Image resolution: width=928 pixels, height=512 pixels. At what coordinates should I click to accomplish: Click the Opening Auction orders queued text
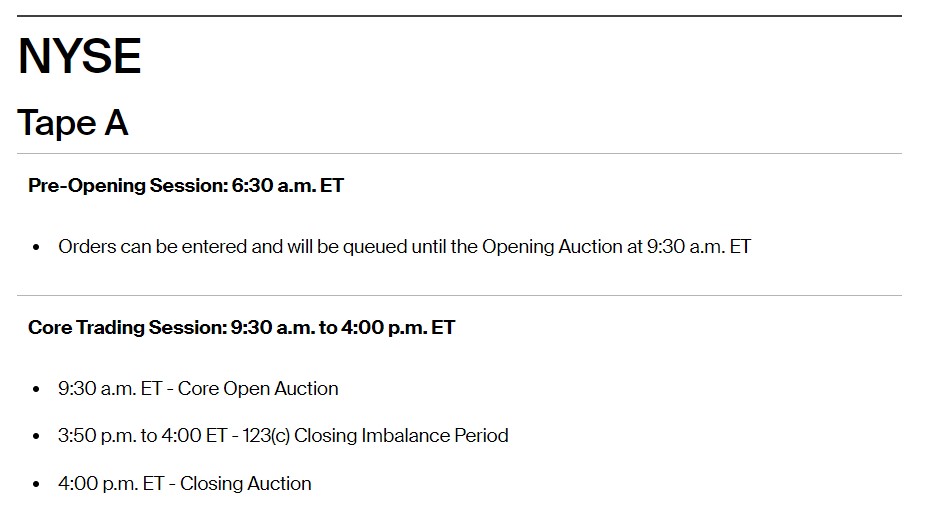pyautogui.click(x=404, y=246)
